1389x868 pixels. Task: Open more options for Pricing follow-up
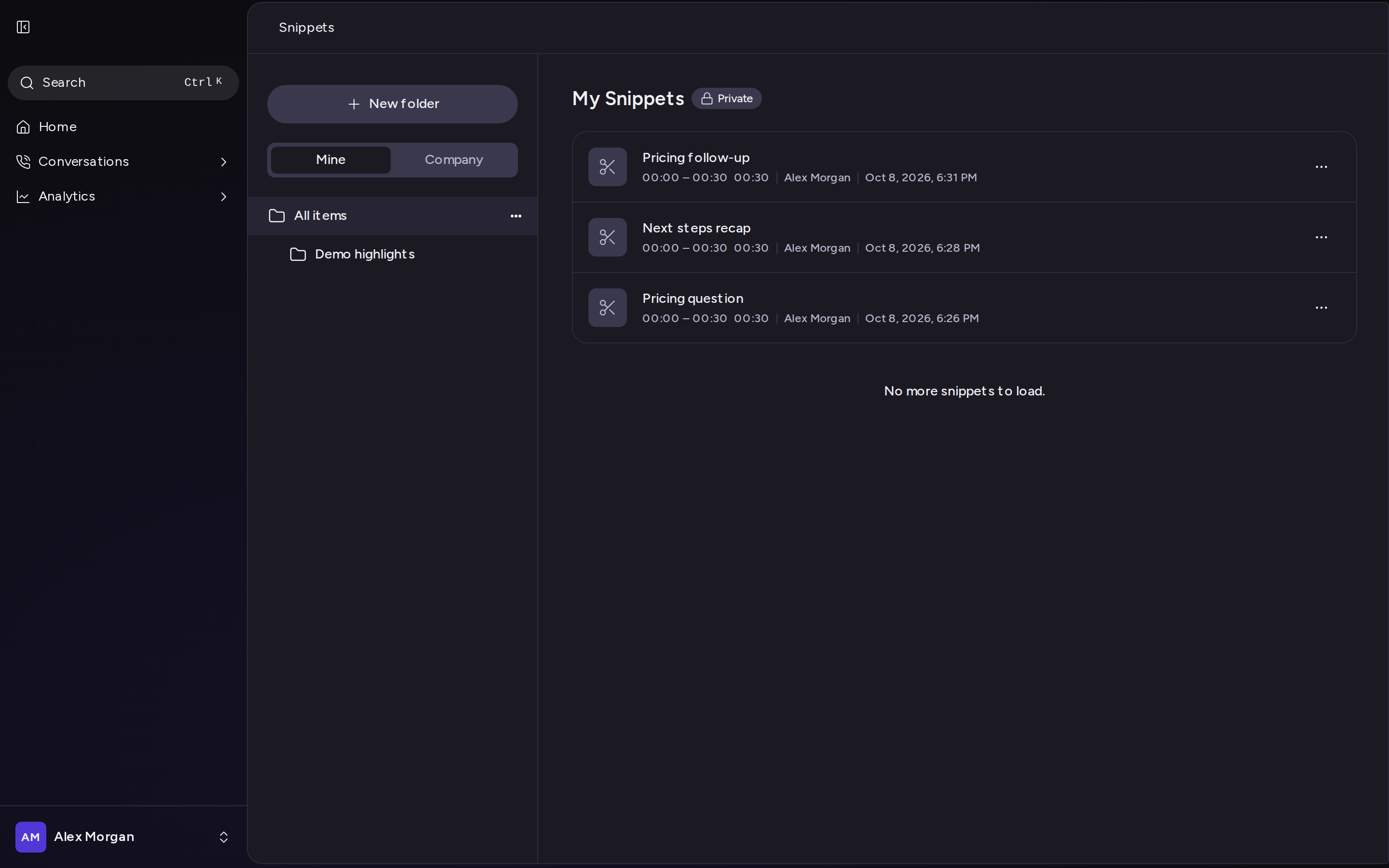pos(1321,167)
